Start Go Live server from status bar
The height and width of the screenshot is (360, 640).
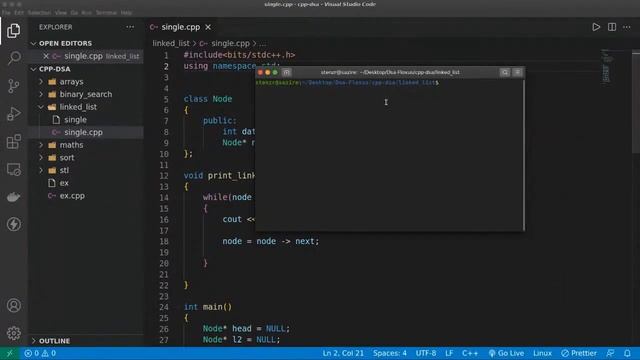[x=506, y=353]
